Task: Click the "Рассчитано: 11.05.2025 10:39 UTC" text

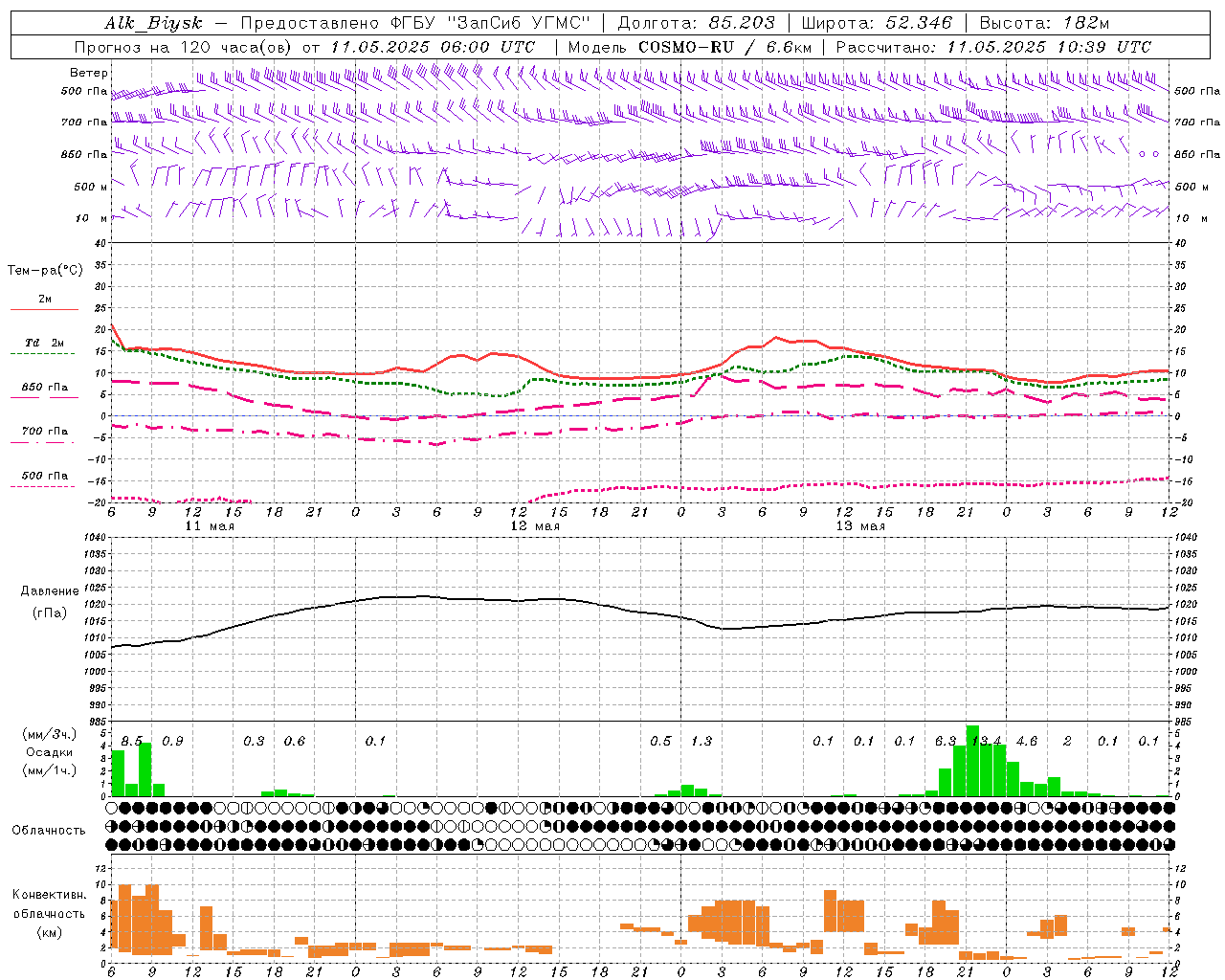Action: [x=993, y=47]
